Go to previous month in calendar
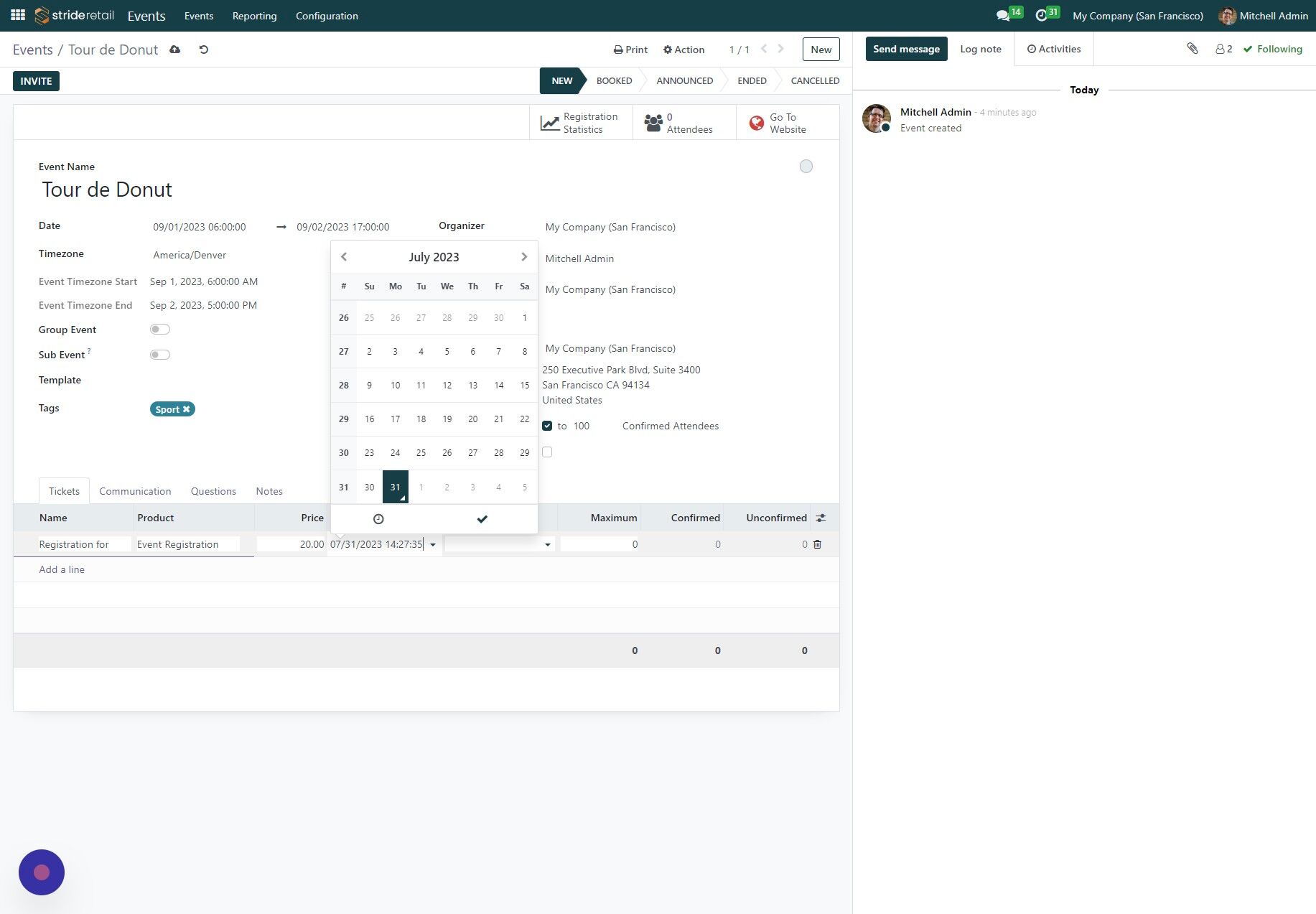 pyautogui.click(x=344, y=257)
